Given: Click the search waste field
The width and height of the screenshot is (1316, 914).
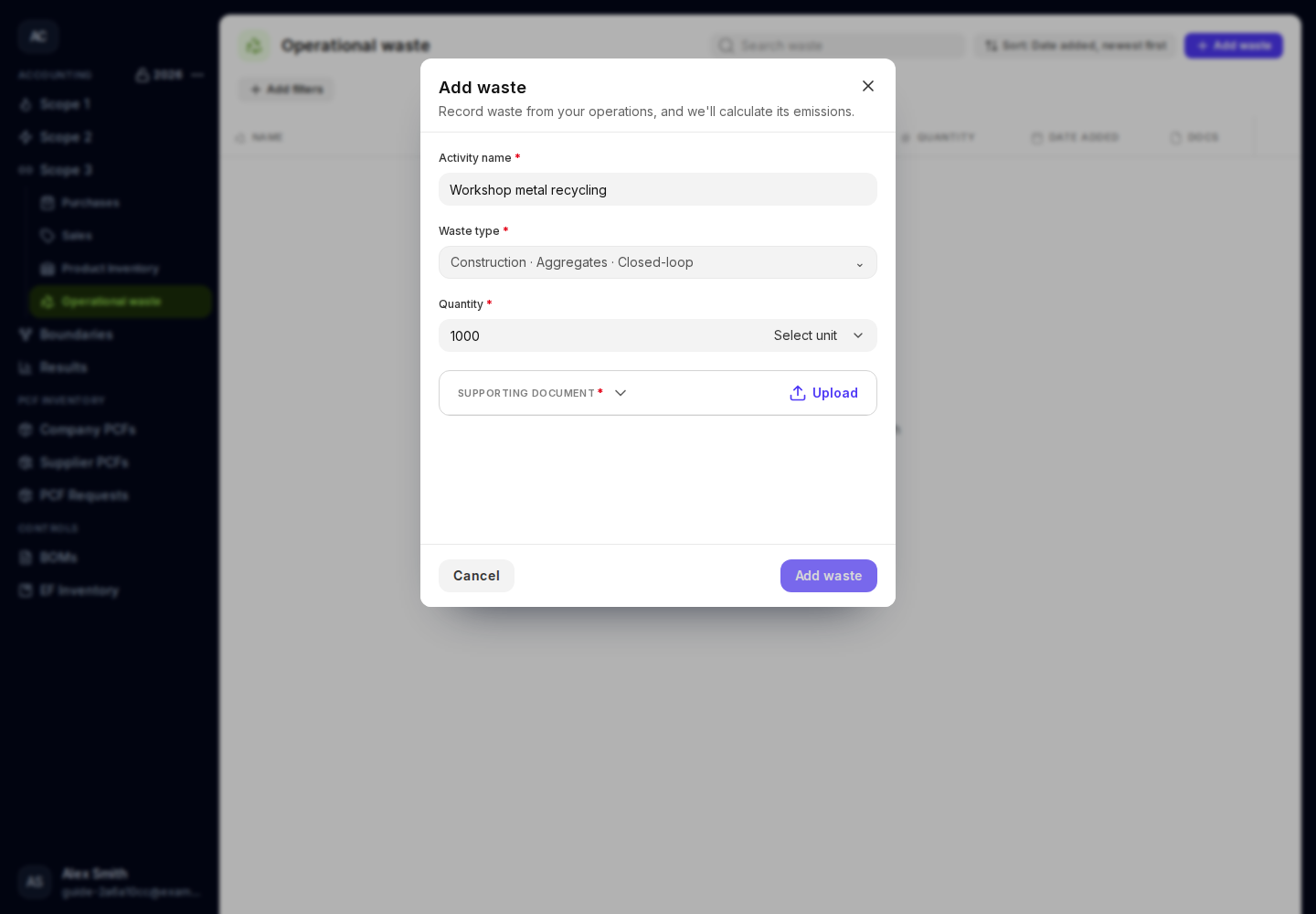Looking at the screenshot, I should click(838, 46).
